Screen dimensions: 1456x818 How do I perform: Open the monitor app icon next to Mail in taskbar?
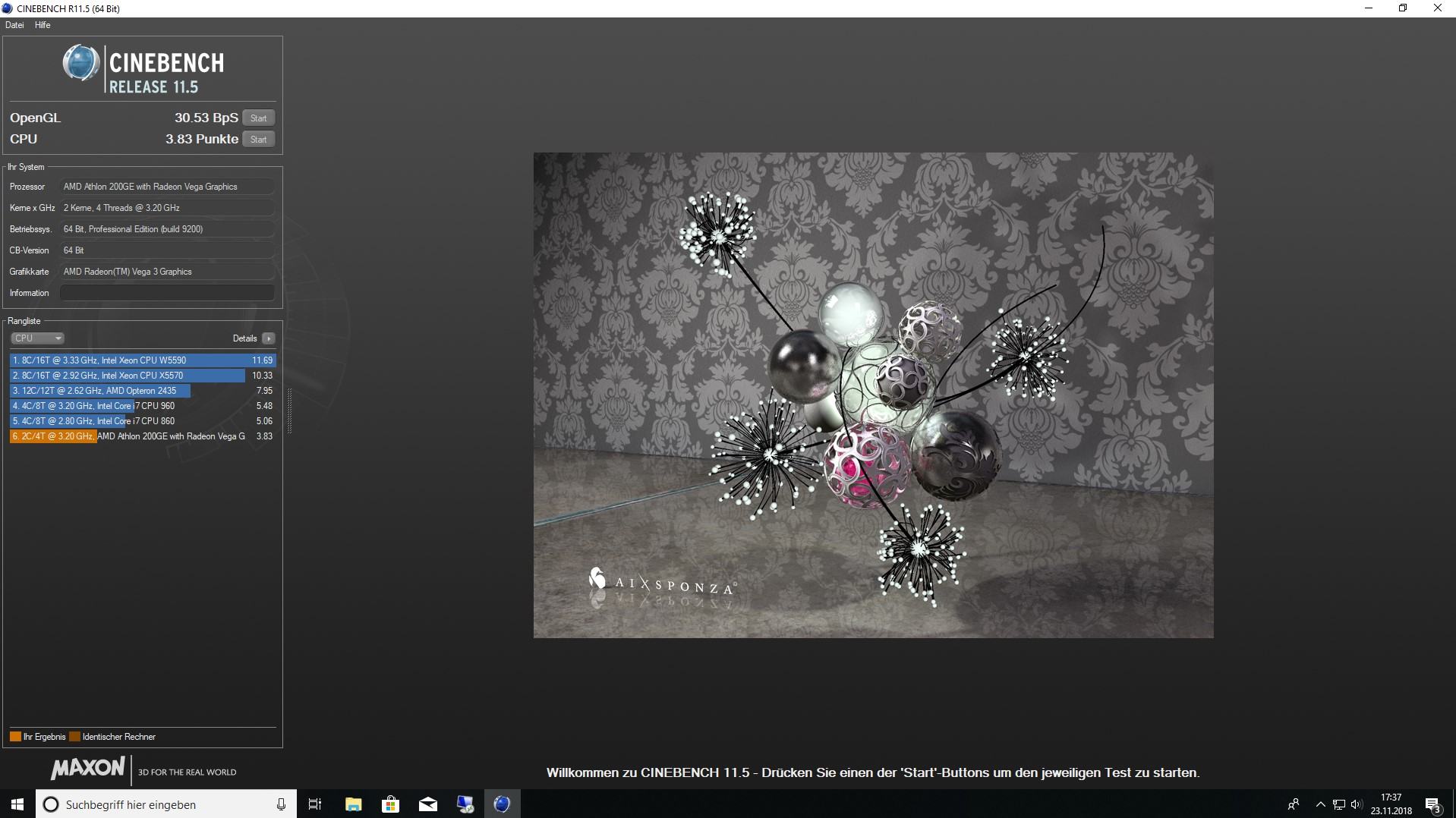(x=465, y=804)
